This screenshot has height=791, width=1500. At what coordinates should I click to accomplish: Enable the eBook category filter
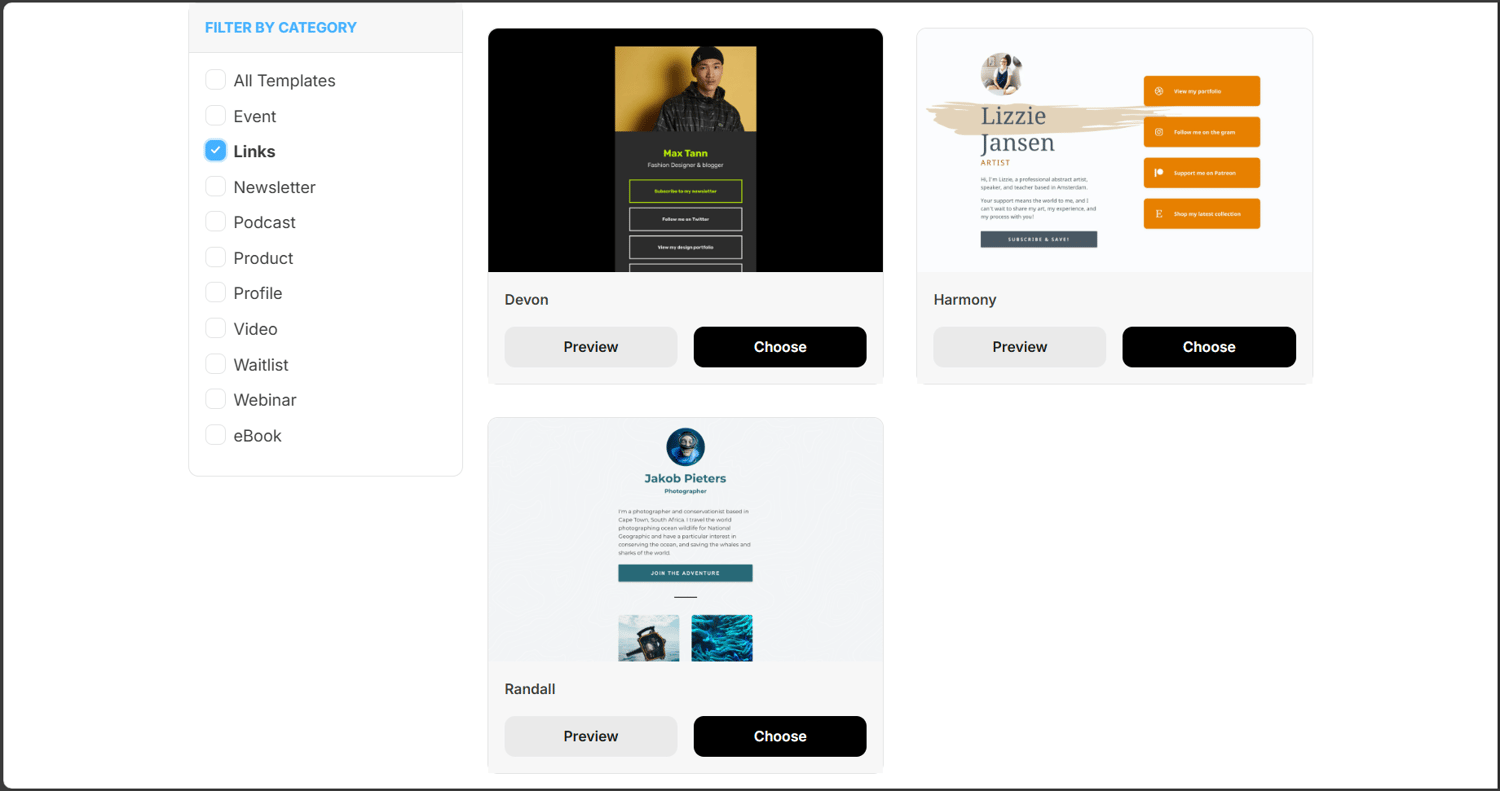point(215,435)
